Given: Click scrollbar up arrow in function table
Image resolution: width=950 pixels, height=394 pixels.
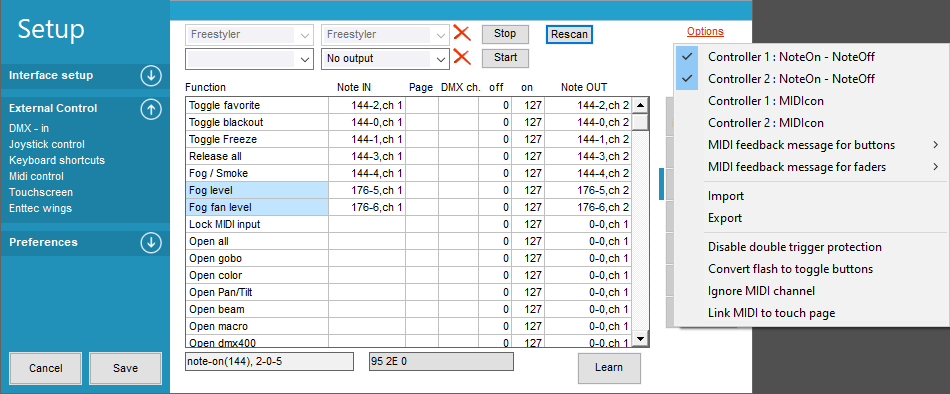Looking at the screenshot, I should tap(640, 105).
